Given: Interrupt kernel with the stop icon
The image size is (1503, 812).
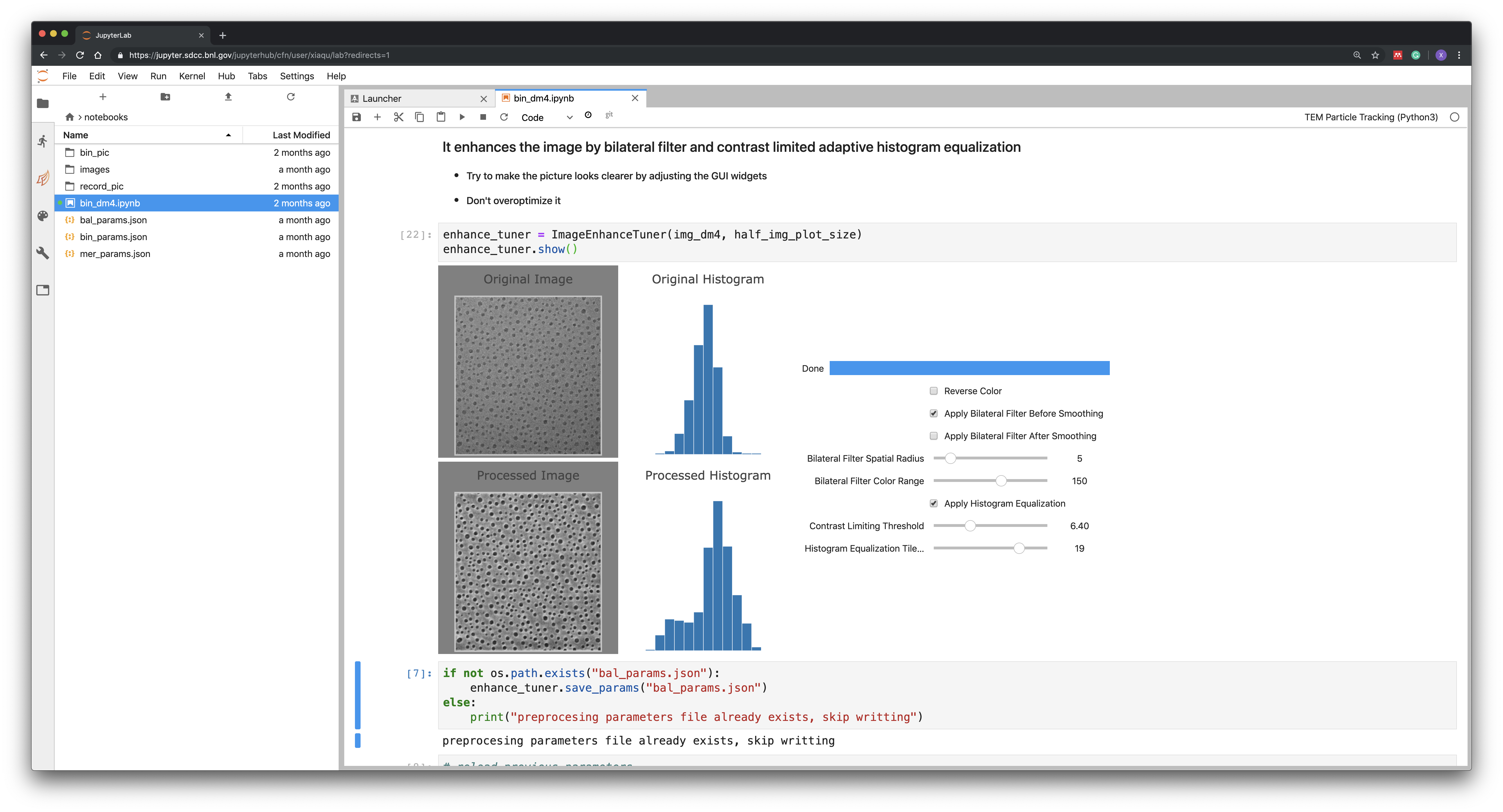Looking at the screenshot, I should tap(483, 117).
